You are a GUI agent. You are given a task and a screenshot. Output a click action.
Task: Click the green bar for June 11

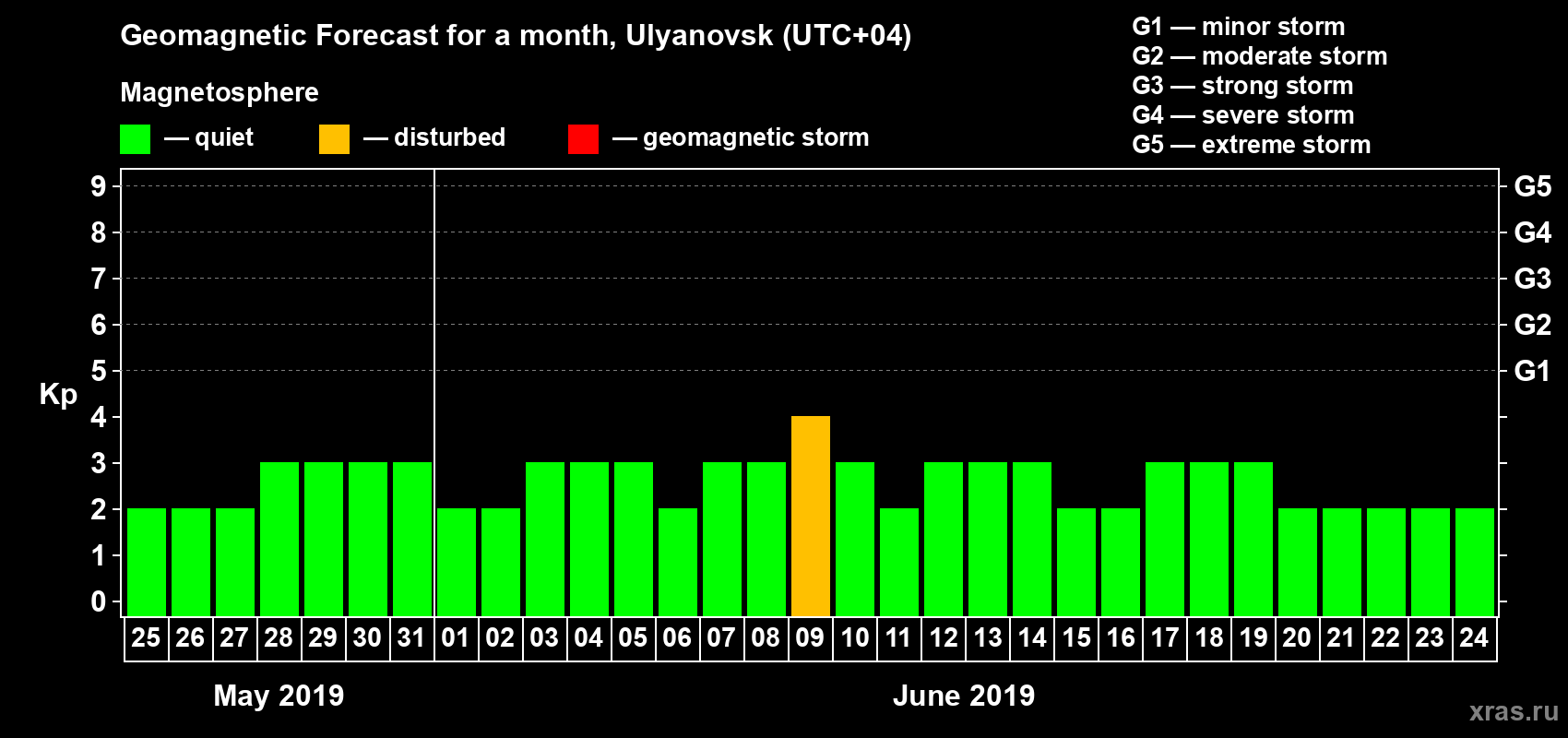click(x=899, y=562)
